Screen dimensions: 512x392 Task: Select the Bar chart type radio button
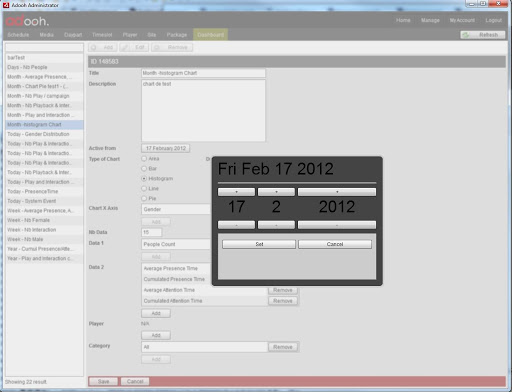pos(144,169)
